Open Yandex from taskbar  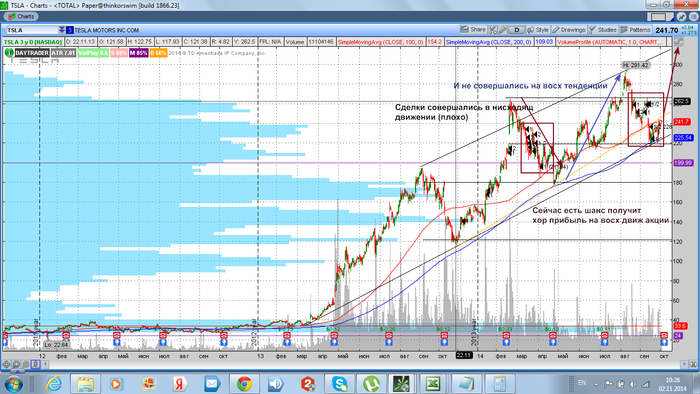point(179,384)
